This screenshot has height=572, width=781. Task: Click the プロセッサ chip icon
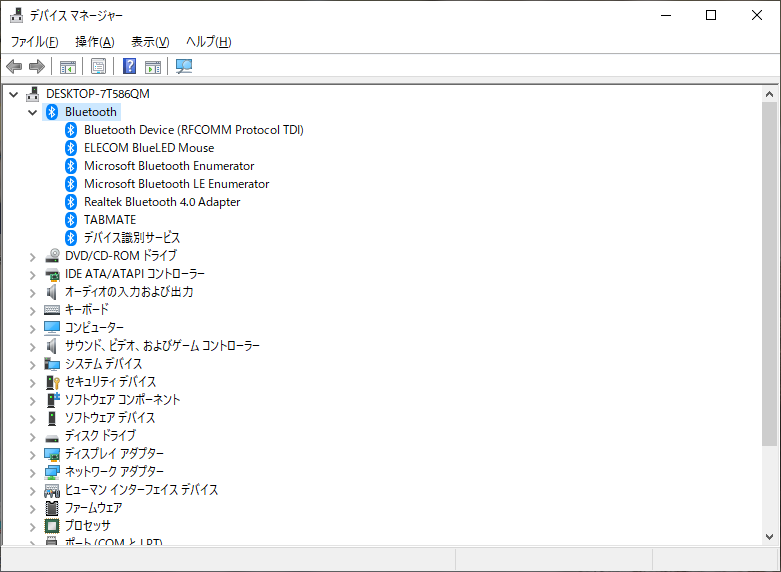[x=52, y=526]
